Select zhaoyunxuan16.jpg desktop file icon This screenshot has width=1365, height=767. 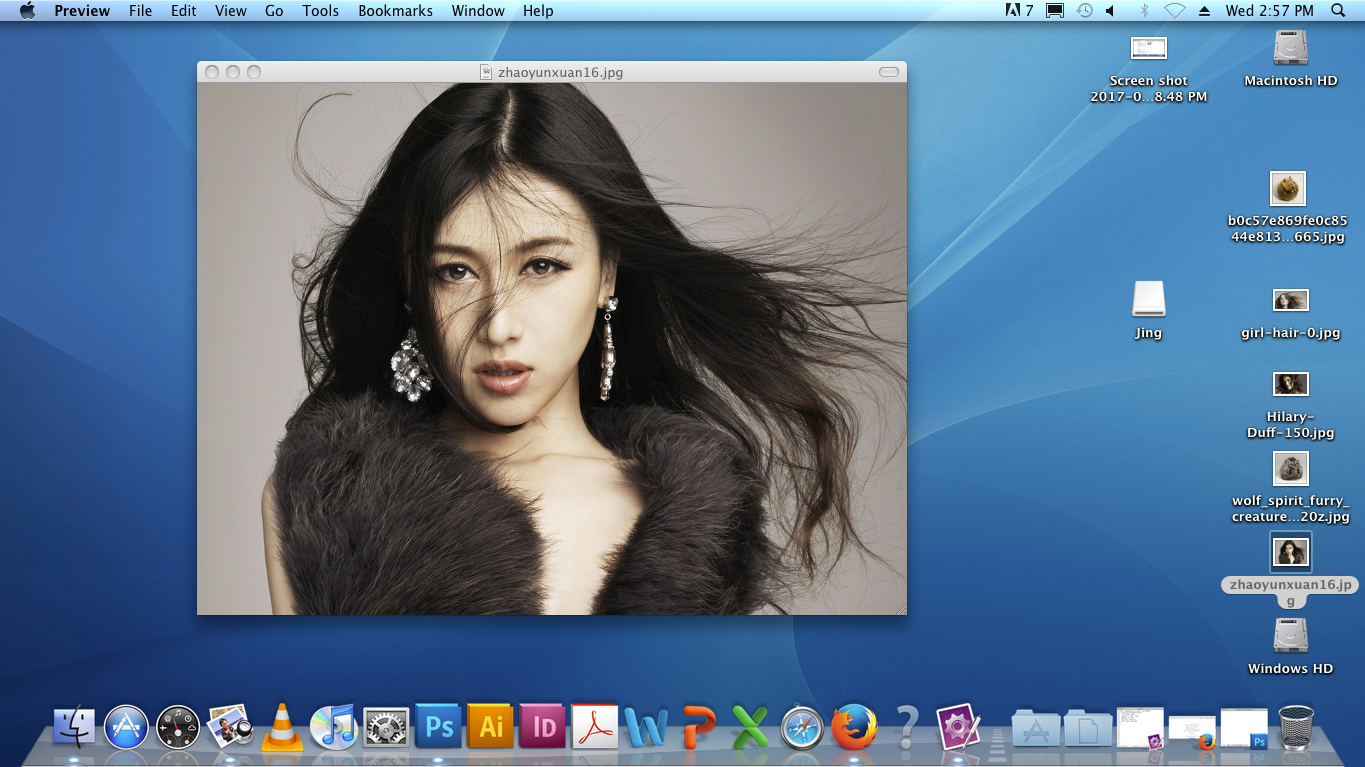(x=1291, y=552)
